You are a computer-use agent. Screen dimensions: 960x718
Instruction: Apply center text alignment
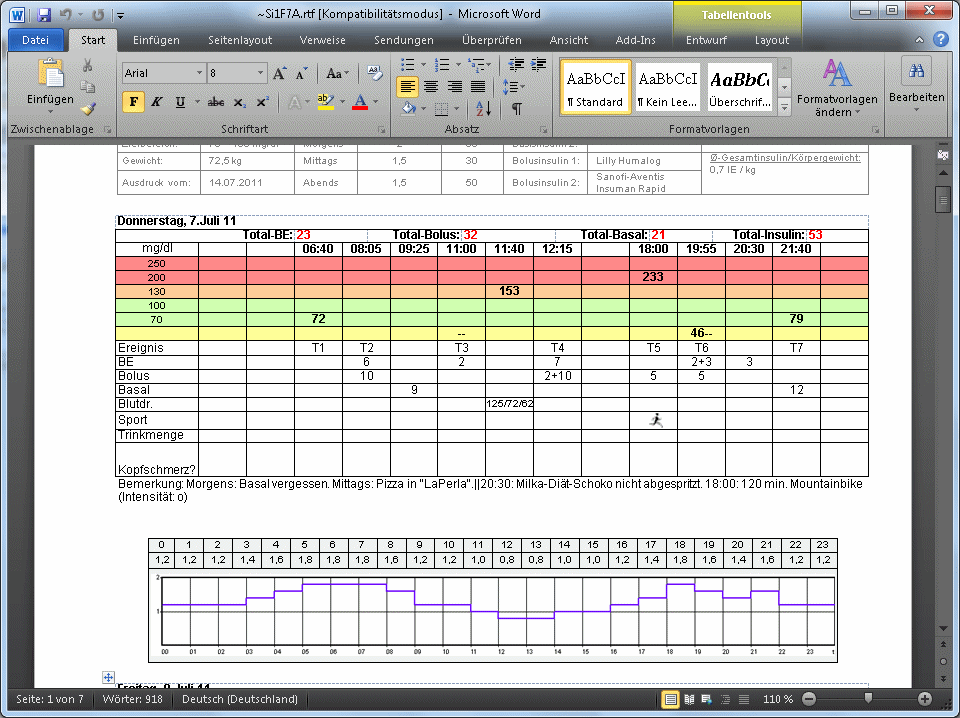tap(431, 87)
